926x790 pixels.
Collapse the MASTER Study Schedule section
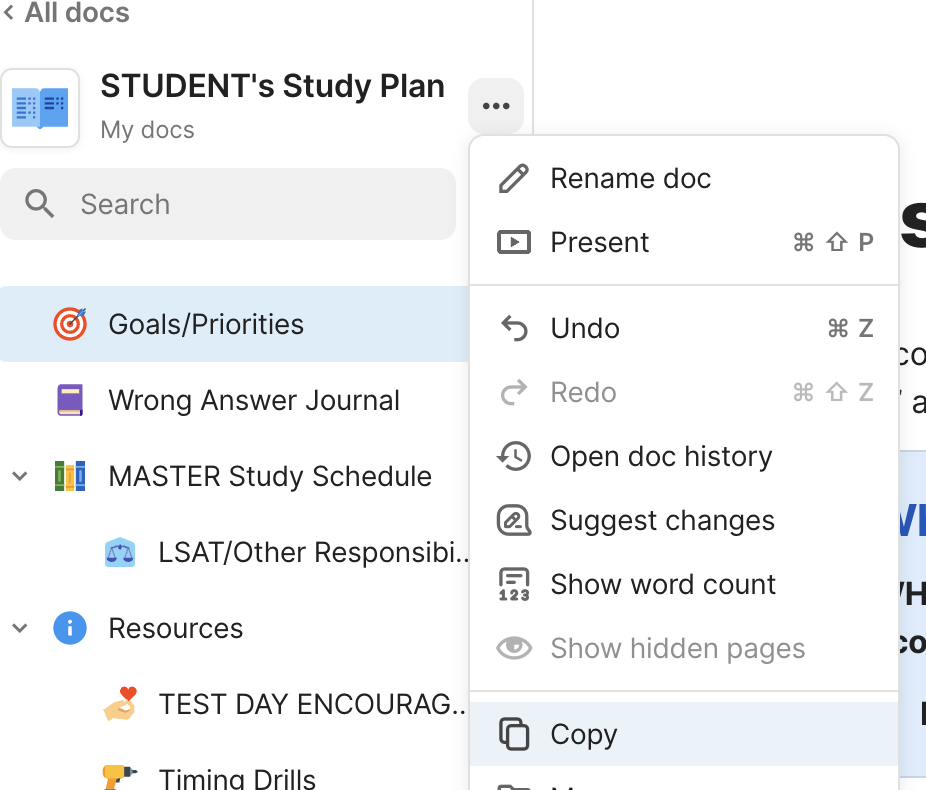[20, 476]
